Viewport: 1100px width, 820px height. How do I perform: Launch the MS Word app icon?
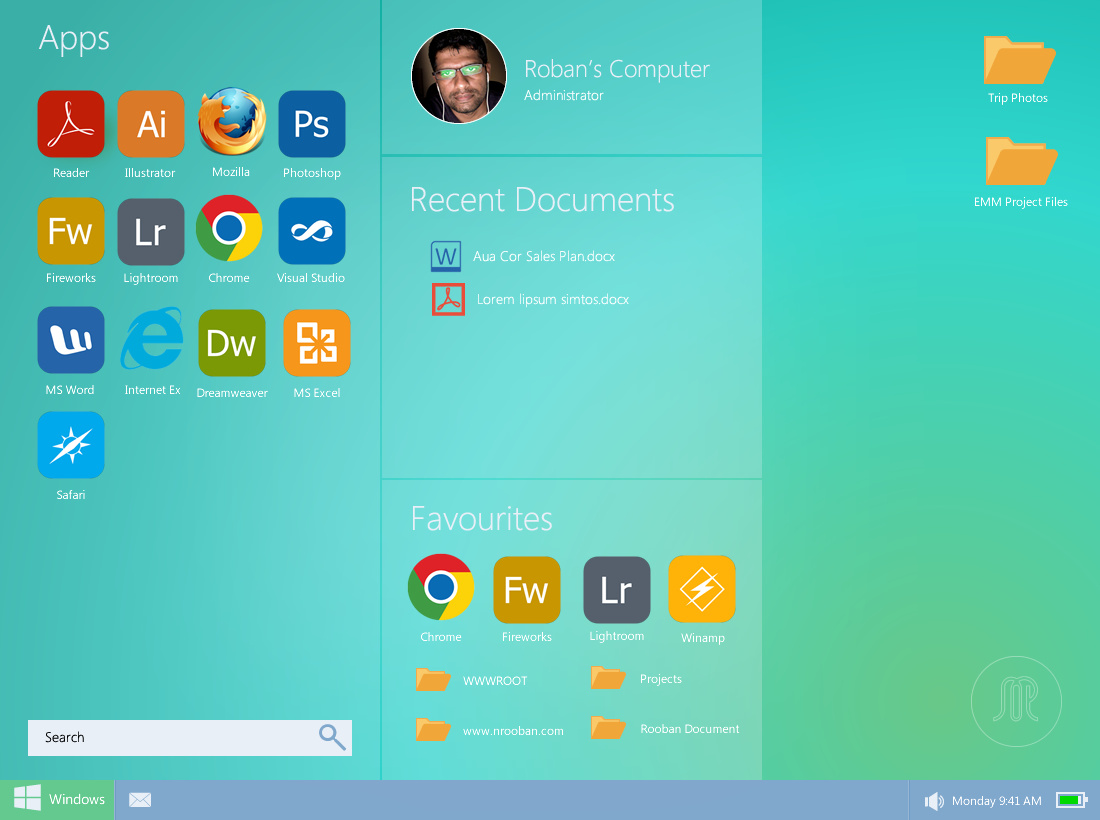71,340
